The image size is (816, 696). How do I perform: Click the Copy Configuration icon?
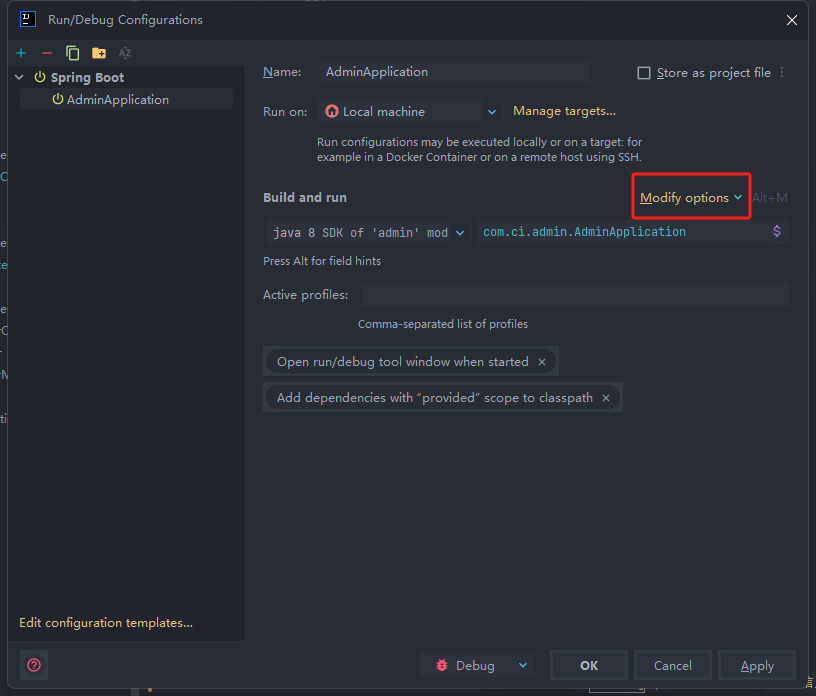tap(73, 53)
